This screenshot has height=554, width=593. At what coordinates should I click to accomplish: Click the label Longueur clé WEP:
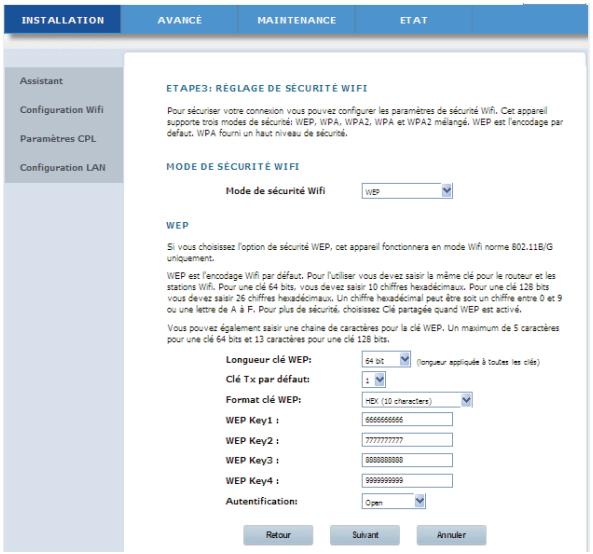[269, 360]
